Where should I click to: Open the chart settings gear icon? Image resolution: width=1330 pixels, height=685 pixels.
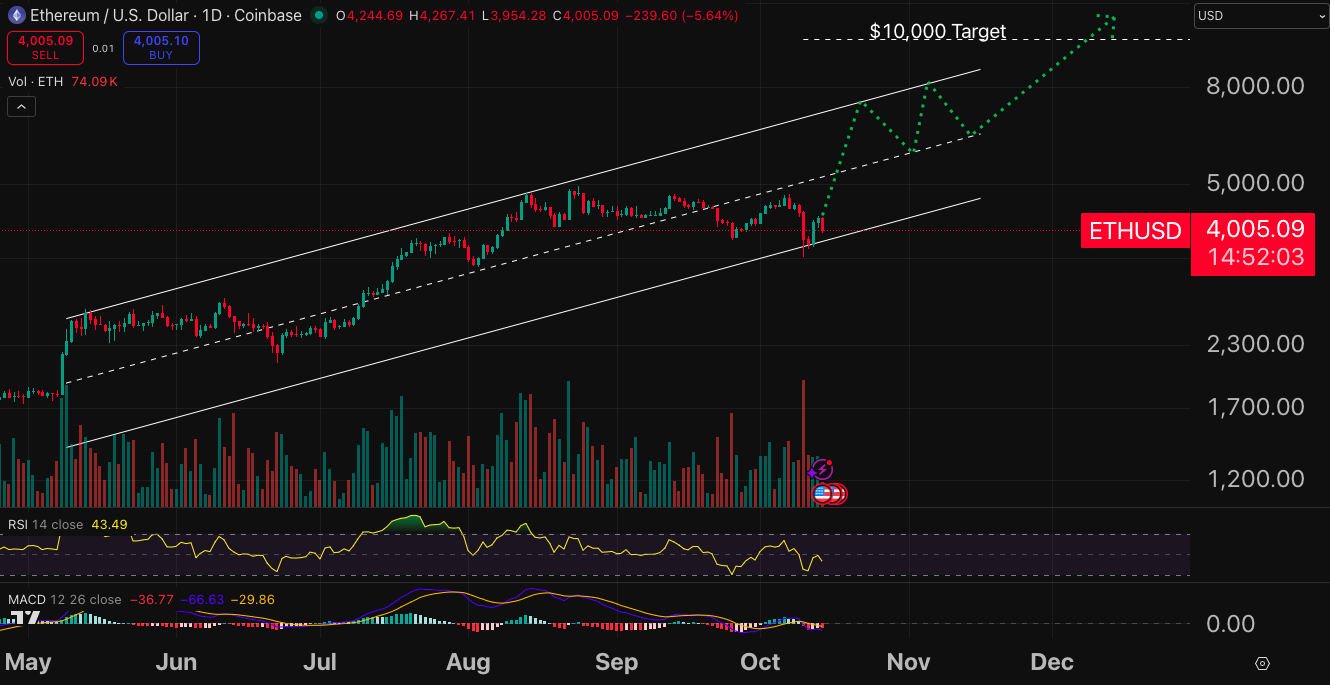click(1261, 663)
